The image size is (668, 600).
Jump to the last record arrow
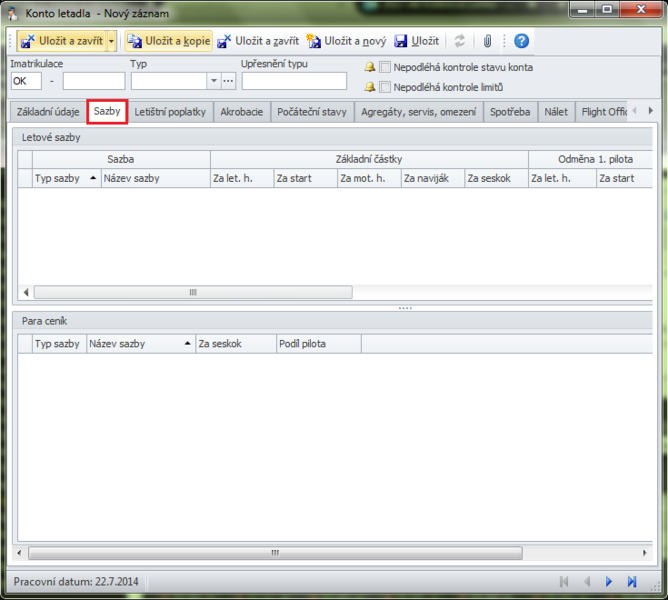[632, 581]
